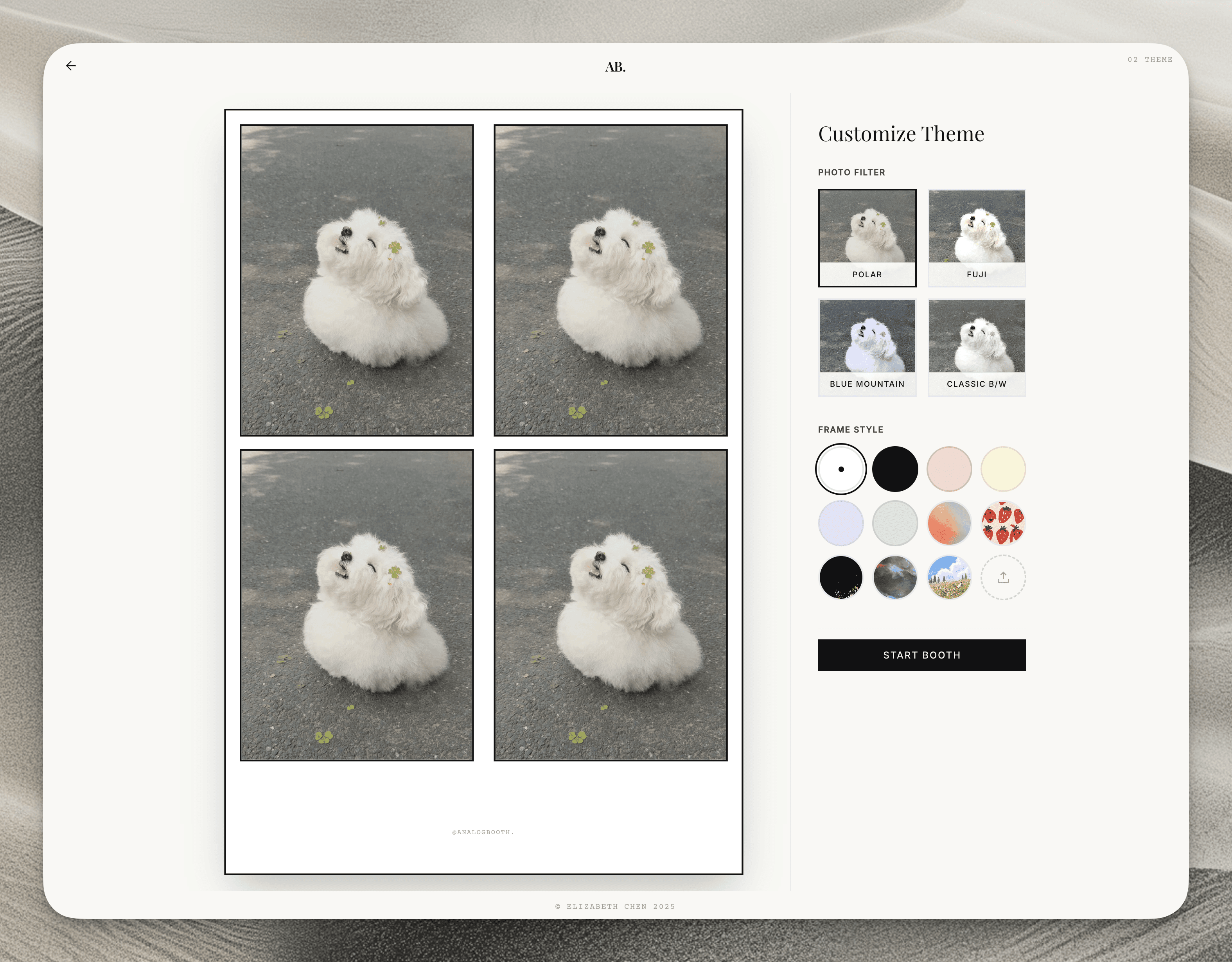This screenshot has width=1232, height=962.
Task: Select the dark cloudy sky frame
Action: (x=895, y=578)
